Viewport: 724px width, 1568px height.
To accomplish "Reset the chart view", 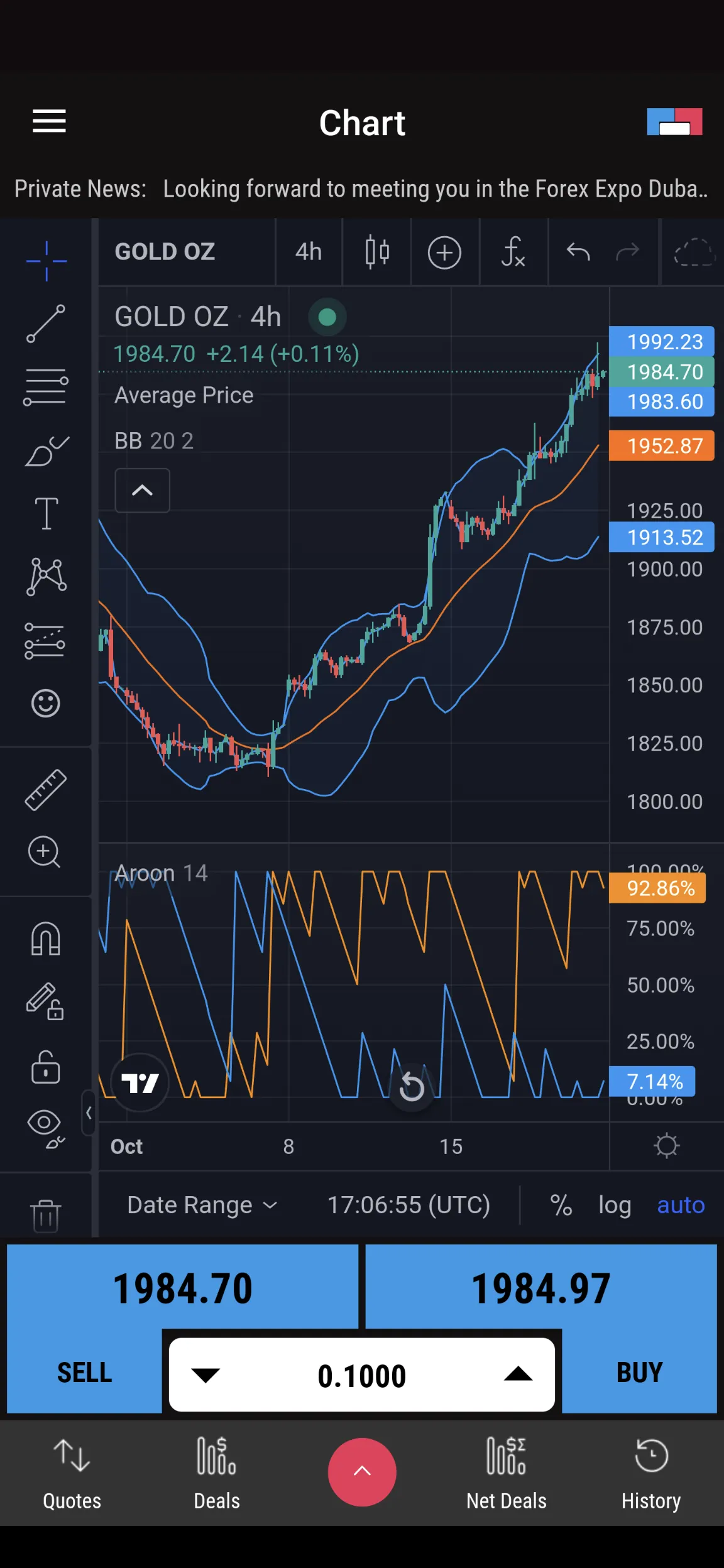I will pyautogui.click(x=412, y=1087).
